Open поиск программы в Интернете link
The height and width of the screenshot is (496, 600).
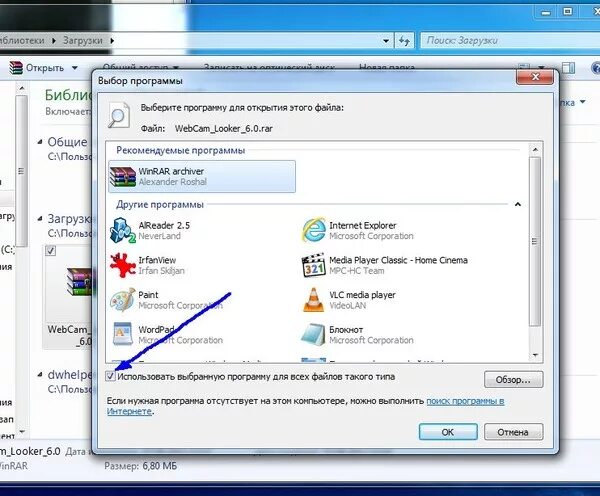pos(465,401)
